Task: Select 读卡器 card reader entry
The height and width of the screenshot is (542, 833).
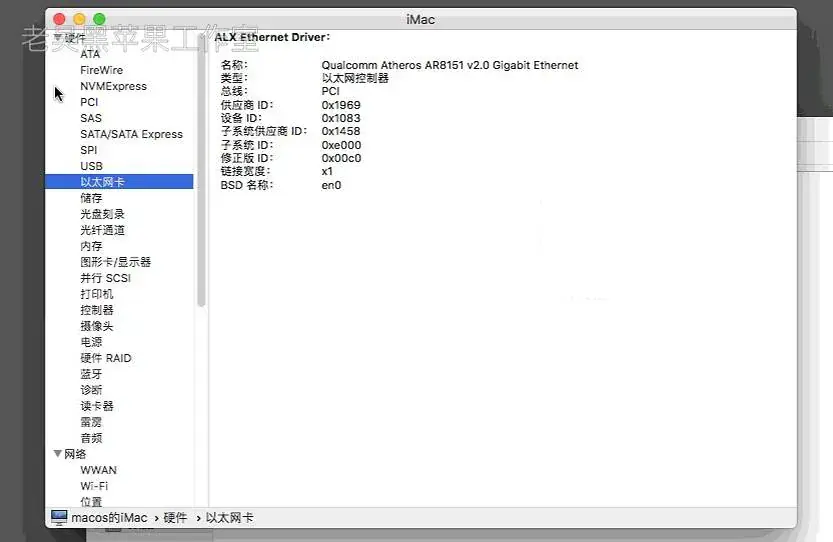Action: 97,406
